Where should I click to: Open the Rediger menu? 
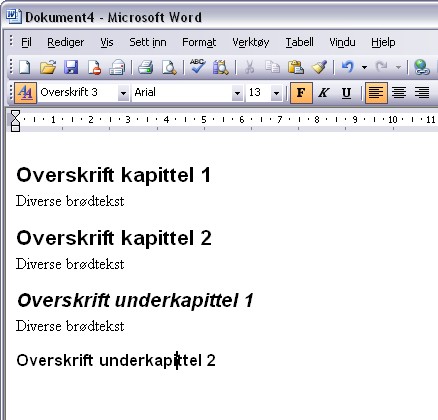[x=66, y=42]
